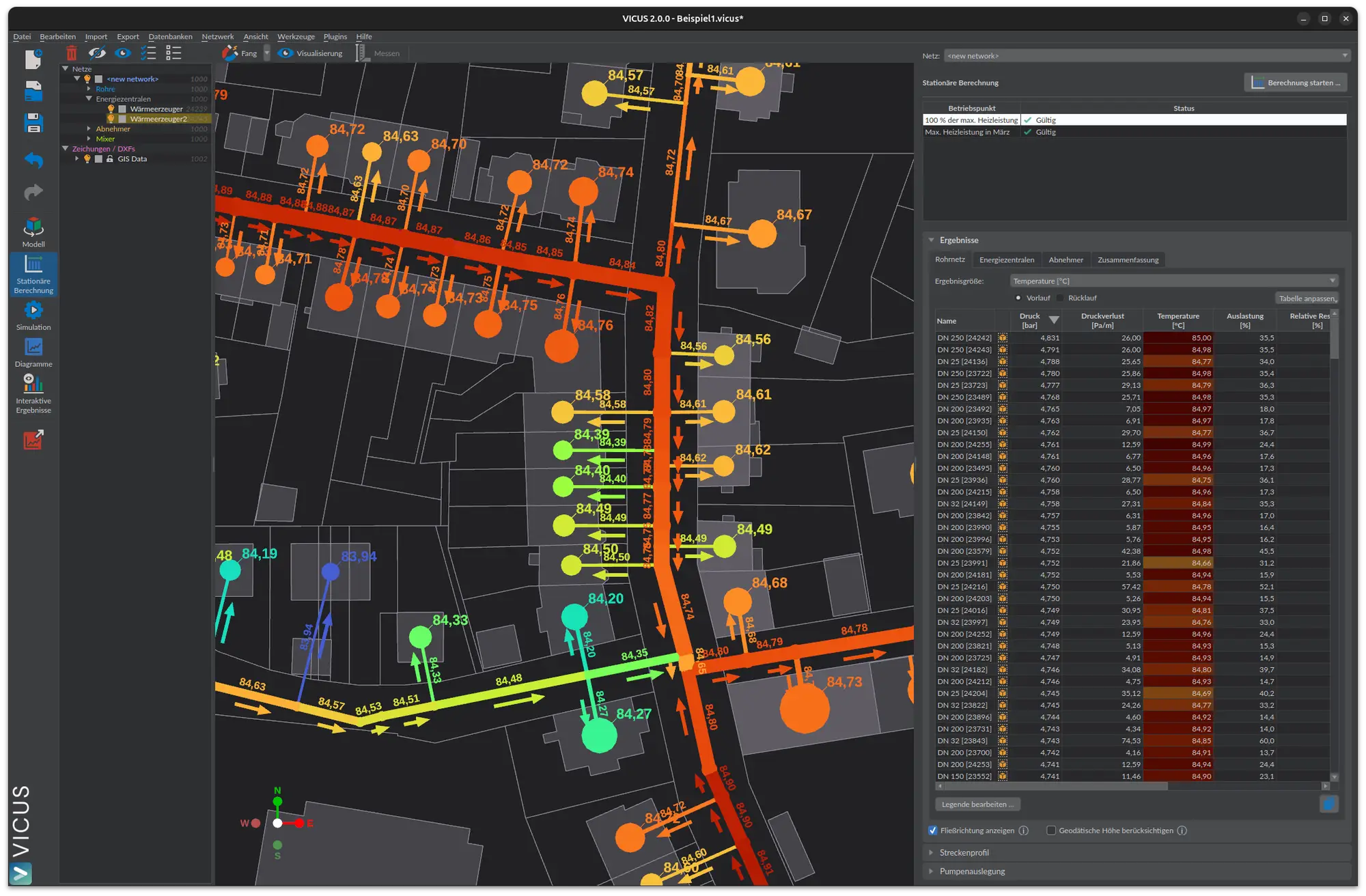This screenshot has height=896, width=1366.
Task: Open the Diagramme sidebar view
Action: click(33, 352)
